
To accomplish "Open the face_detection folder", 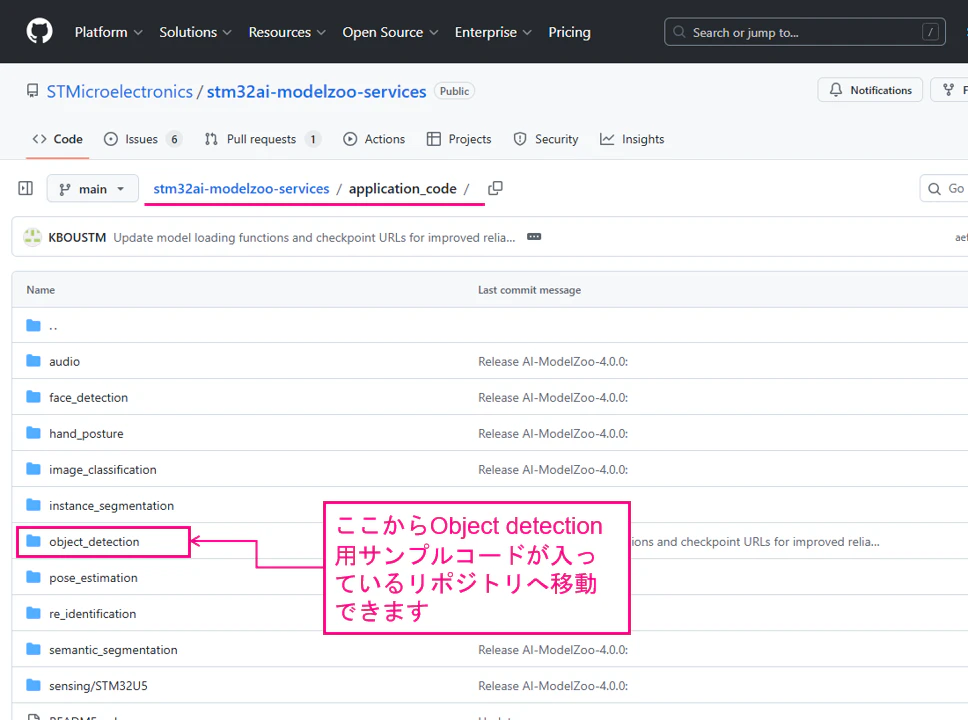I will click(89, 398).
